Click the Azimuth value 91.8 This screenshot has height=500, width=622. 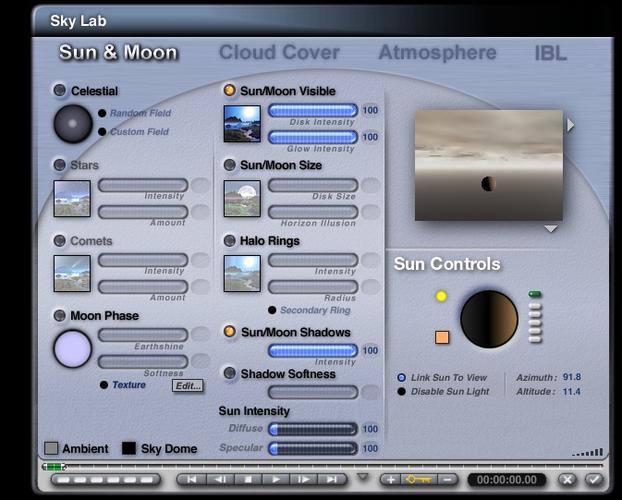tap(572, 377)
